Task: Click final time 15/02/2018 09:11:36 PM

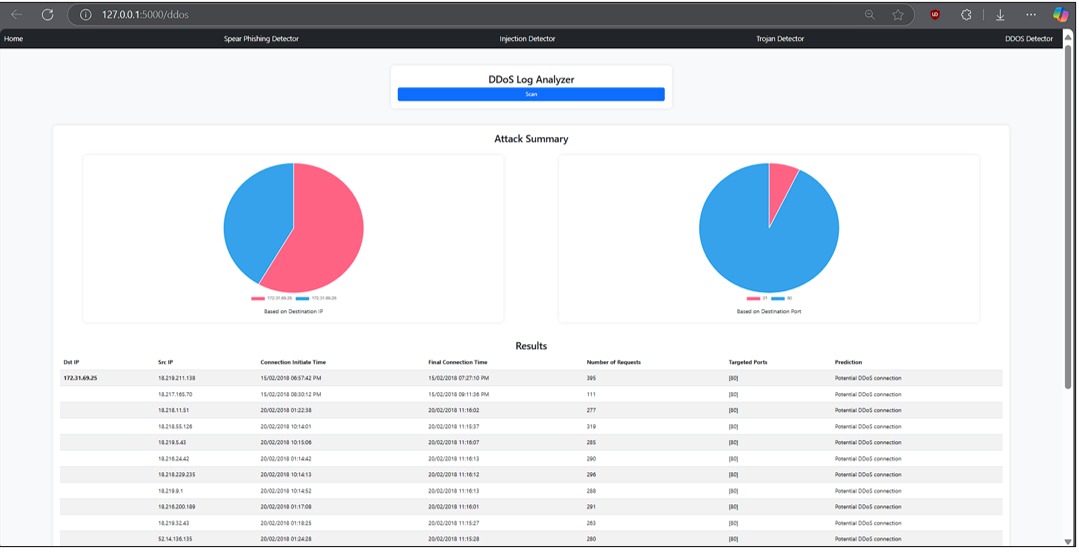Action: point(458,395)
